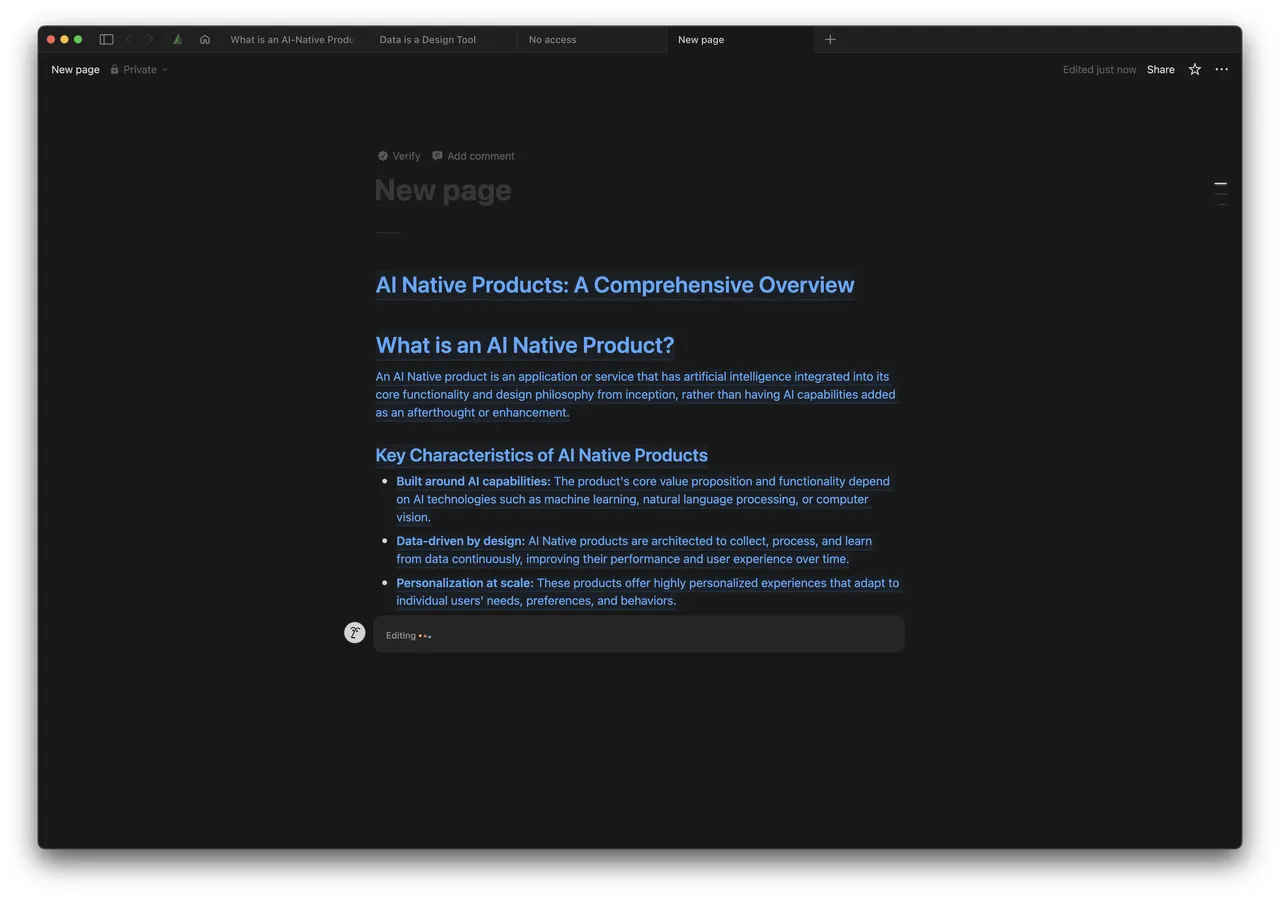Click heading 'Key Characteristics of AI Native Products'
This screenshot has width=1280, height=899.
point(541,455)
